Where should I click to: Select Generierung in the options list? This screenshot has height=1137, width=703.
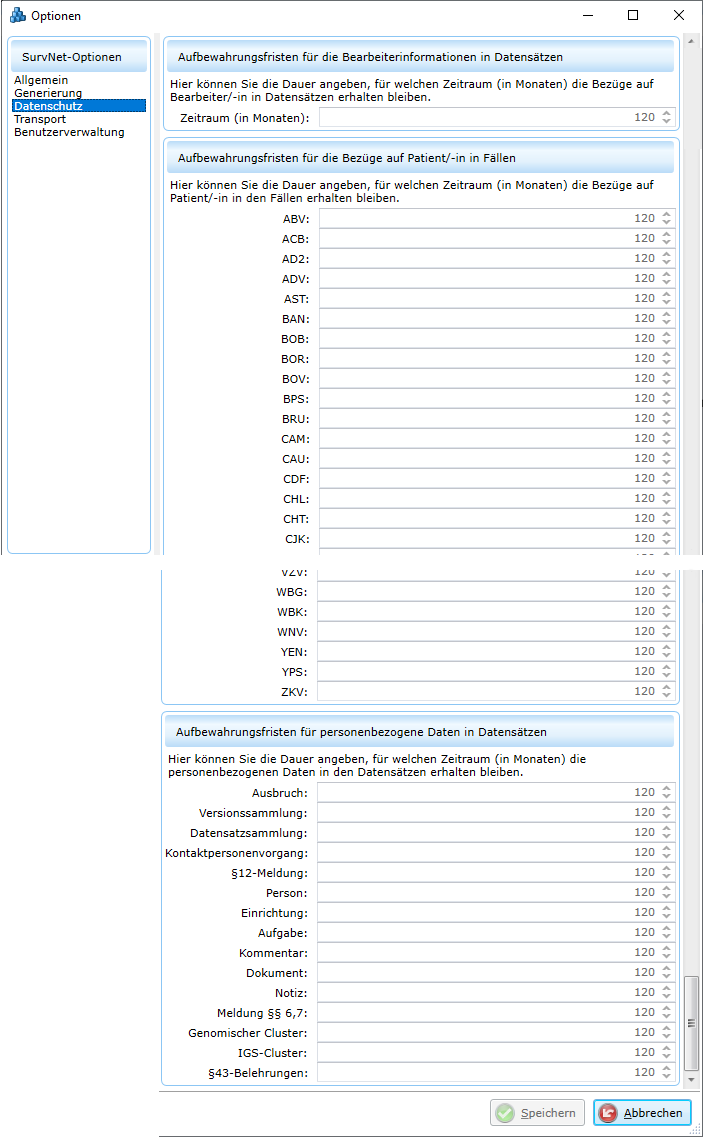pyautogui.click(x=48, y=93)
